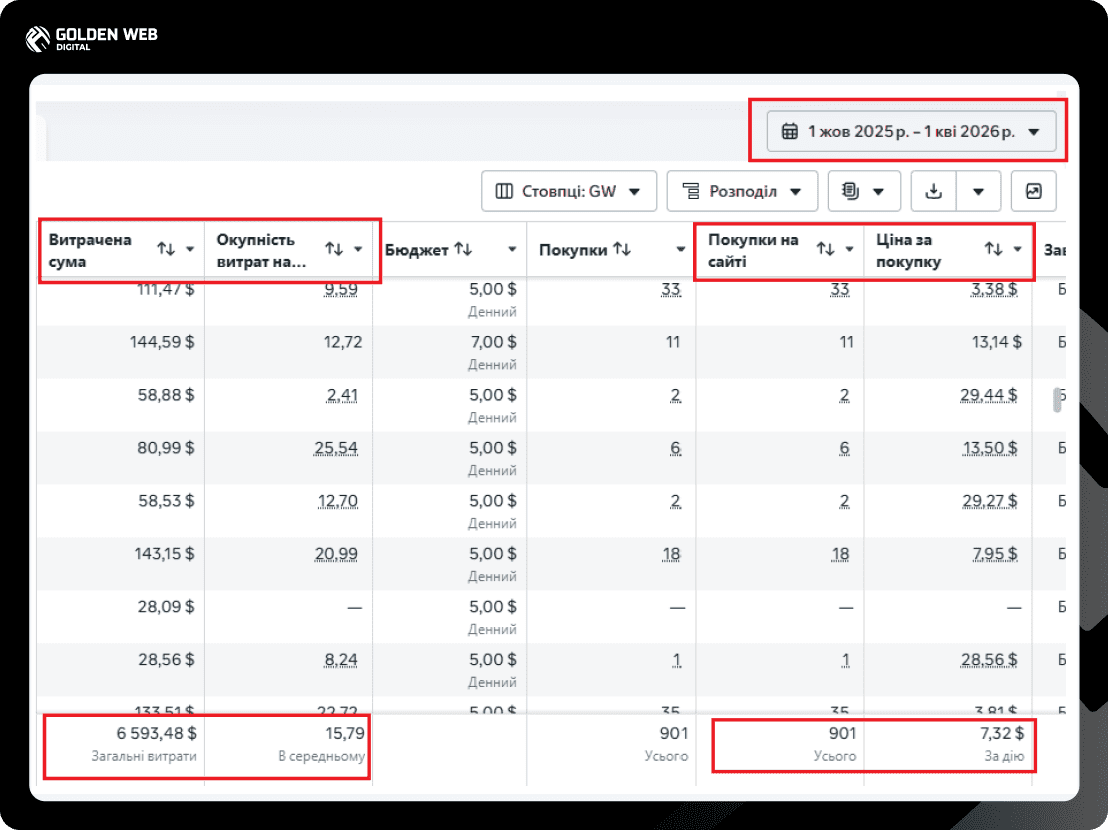Sort by Покупки arrows icon
Screen dimensions: 1108x830
pyautogui.click(x=622, y=249)
